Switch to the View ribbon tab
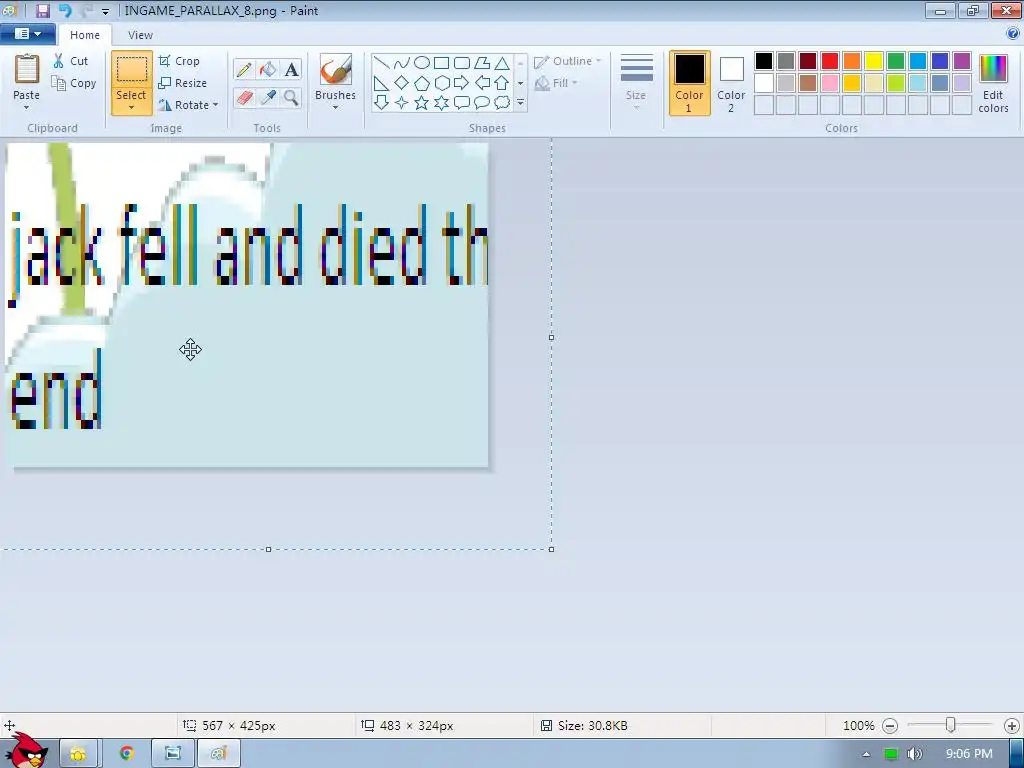The image size is (1024, 768). [140, 35]
